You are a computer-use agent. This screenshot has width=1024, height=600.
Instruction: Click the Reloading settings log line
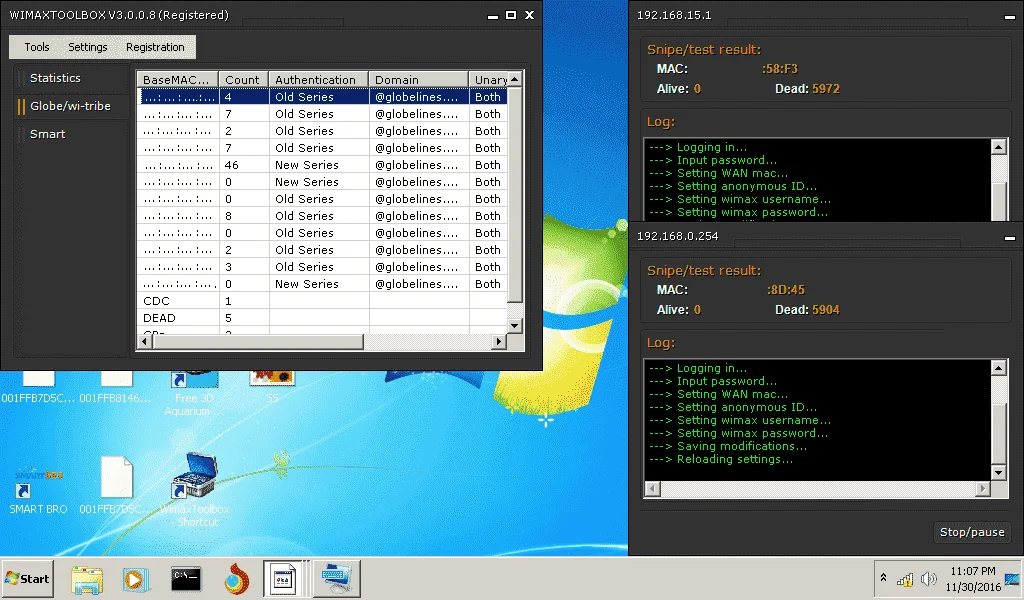click(x=721, y=460)
